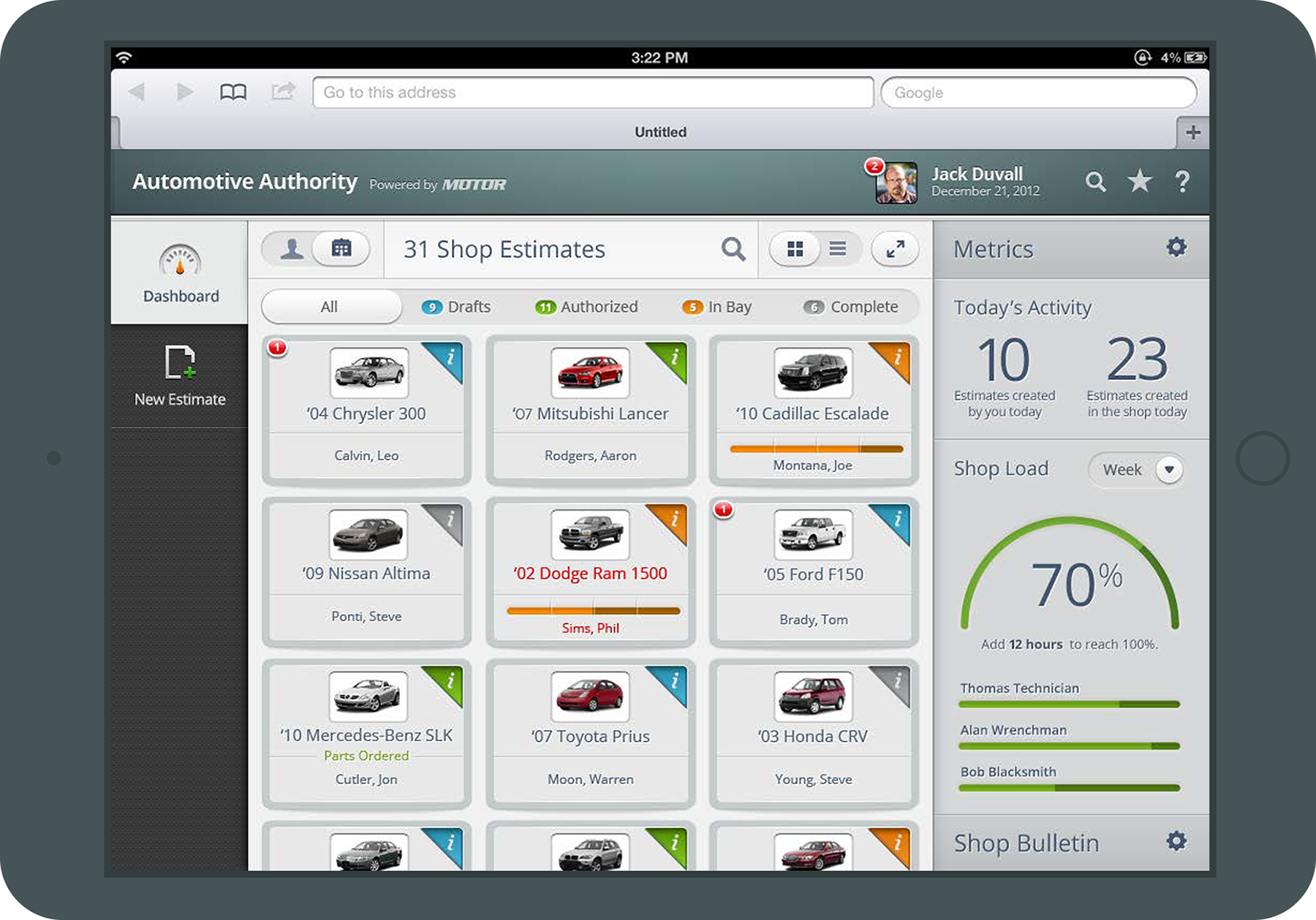Open the Metrics settings gear

point(1176,248)
